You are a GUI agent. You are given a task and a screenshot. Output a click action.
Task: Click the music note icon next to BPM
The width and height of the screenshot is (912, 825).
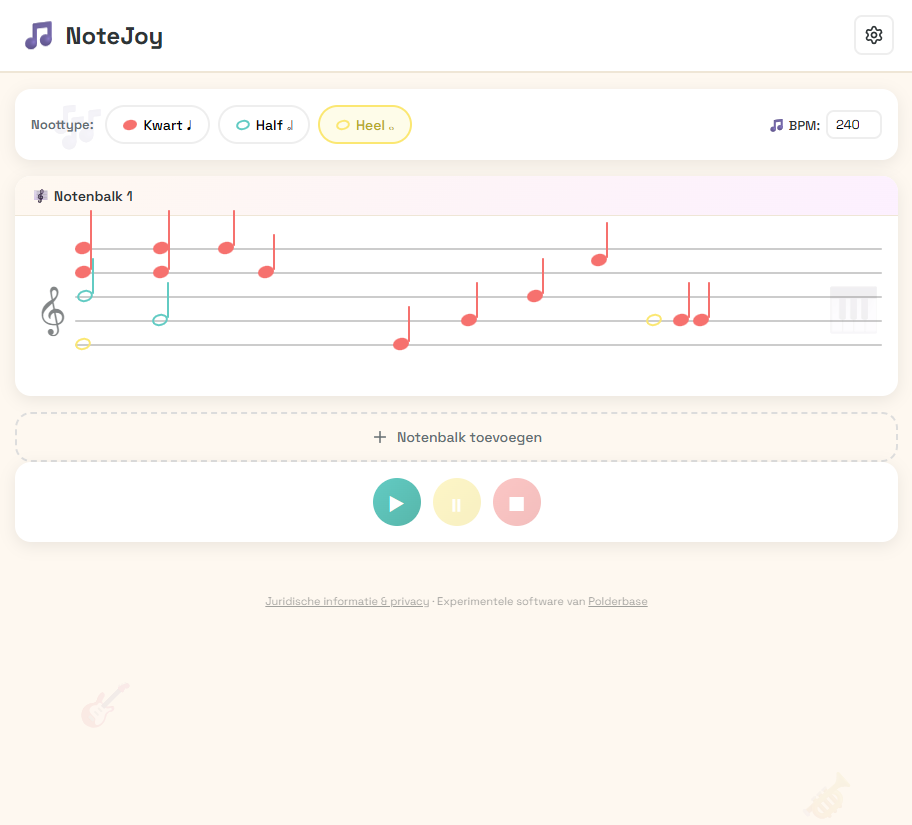[x=777, y=124]
